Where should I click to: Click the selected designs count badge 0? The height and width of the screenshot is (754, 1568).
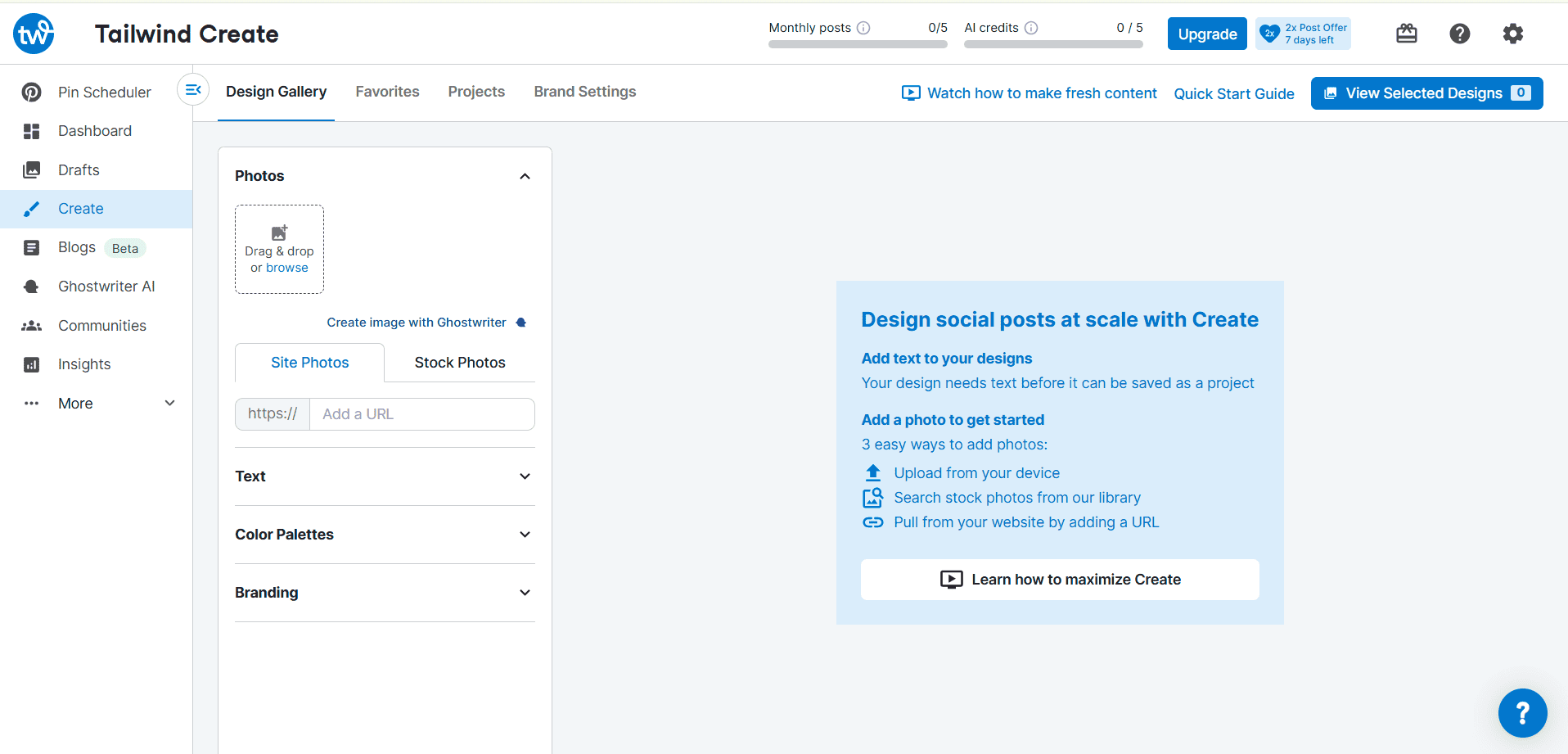click(x=1521, y=93)
